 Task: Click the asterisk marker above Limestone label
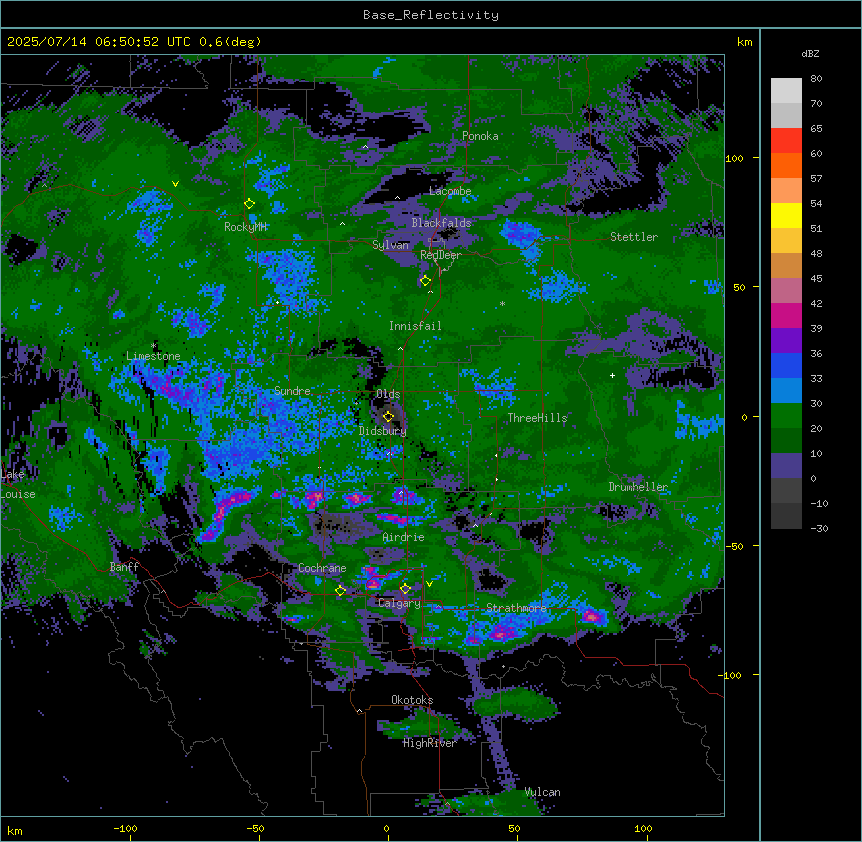point(153,346)
